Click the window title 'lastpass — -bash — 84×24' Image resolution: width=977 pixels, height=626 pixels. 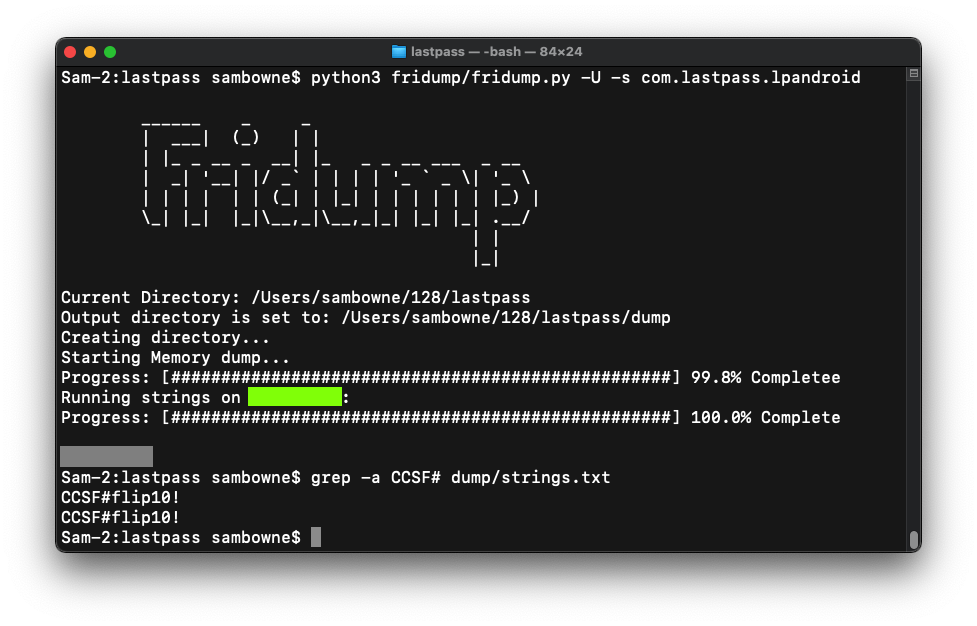tap(497, 52)
